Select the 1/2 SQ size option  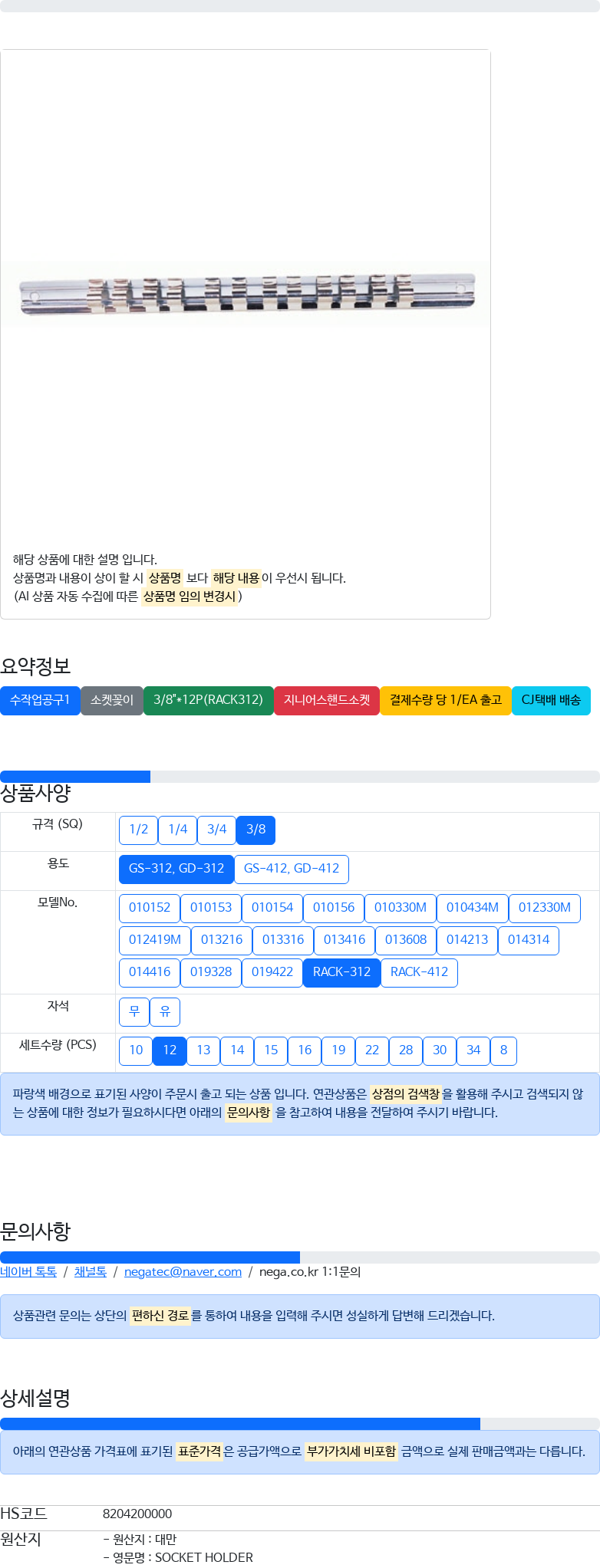[x=138, y=830]
